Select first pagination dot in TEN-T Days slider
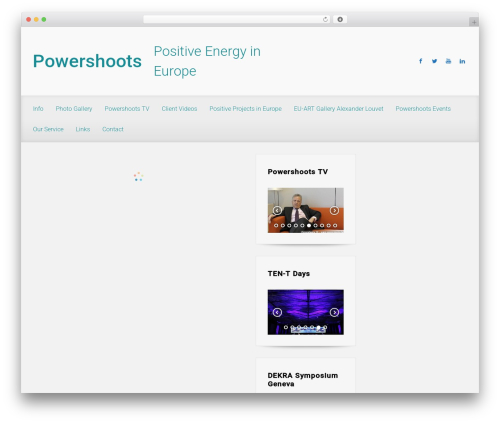The width and height of the screenshot is (500, 423). coord(286,327)
